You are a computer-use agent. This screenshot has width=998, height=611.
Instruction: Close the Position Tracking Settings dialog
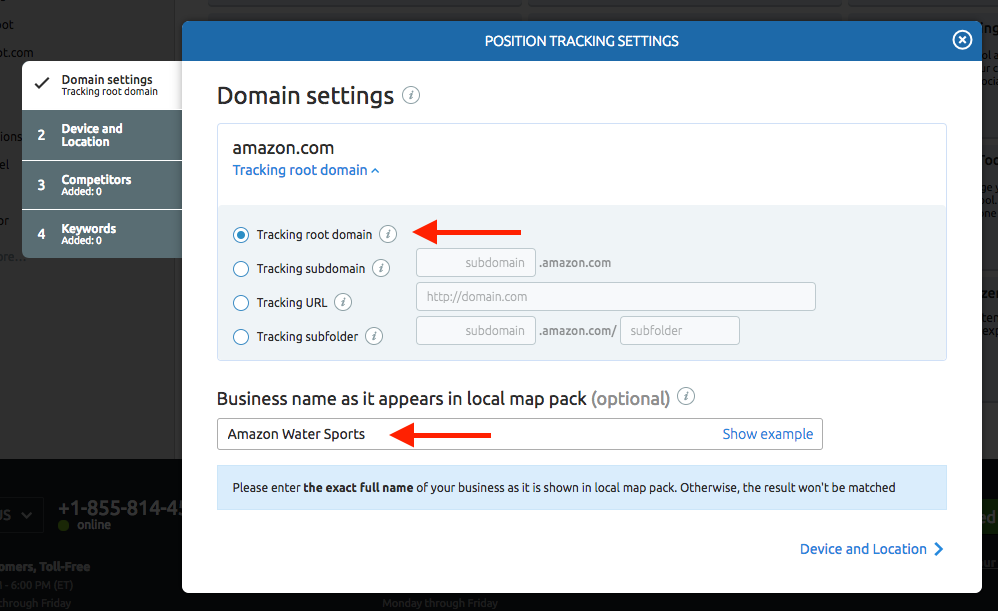[962, 40]
